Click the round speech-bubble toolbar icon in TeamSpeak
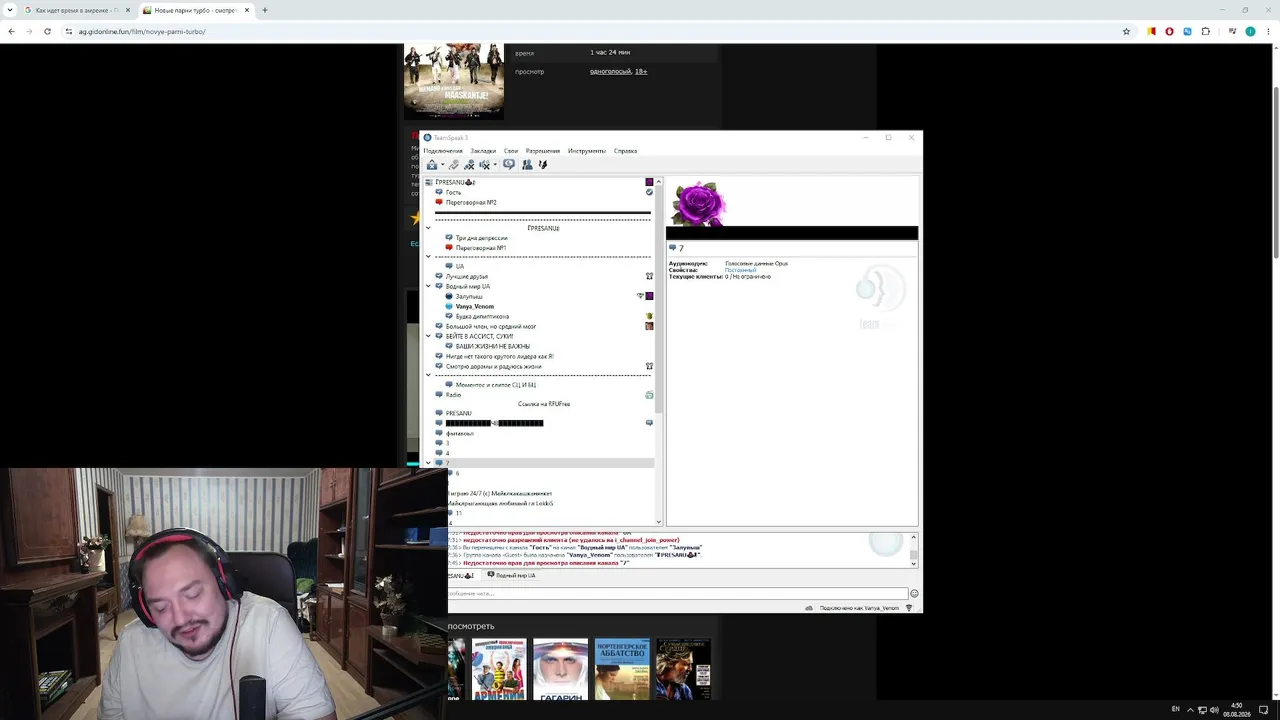 click(509, 165)
